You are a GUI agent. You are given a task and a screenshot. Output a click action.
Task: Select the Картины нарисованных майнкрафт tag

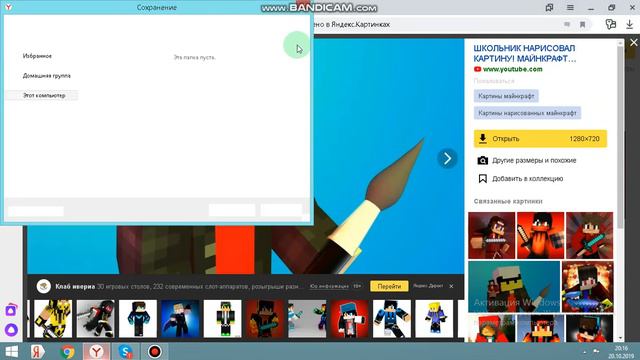tap(527, 113)
